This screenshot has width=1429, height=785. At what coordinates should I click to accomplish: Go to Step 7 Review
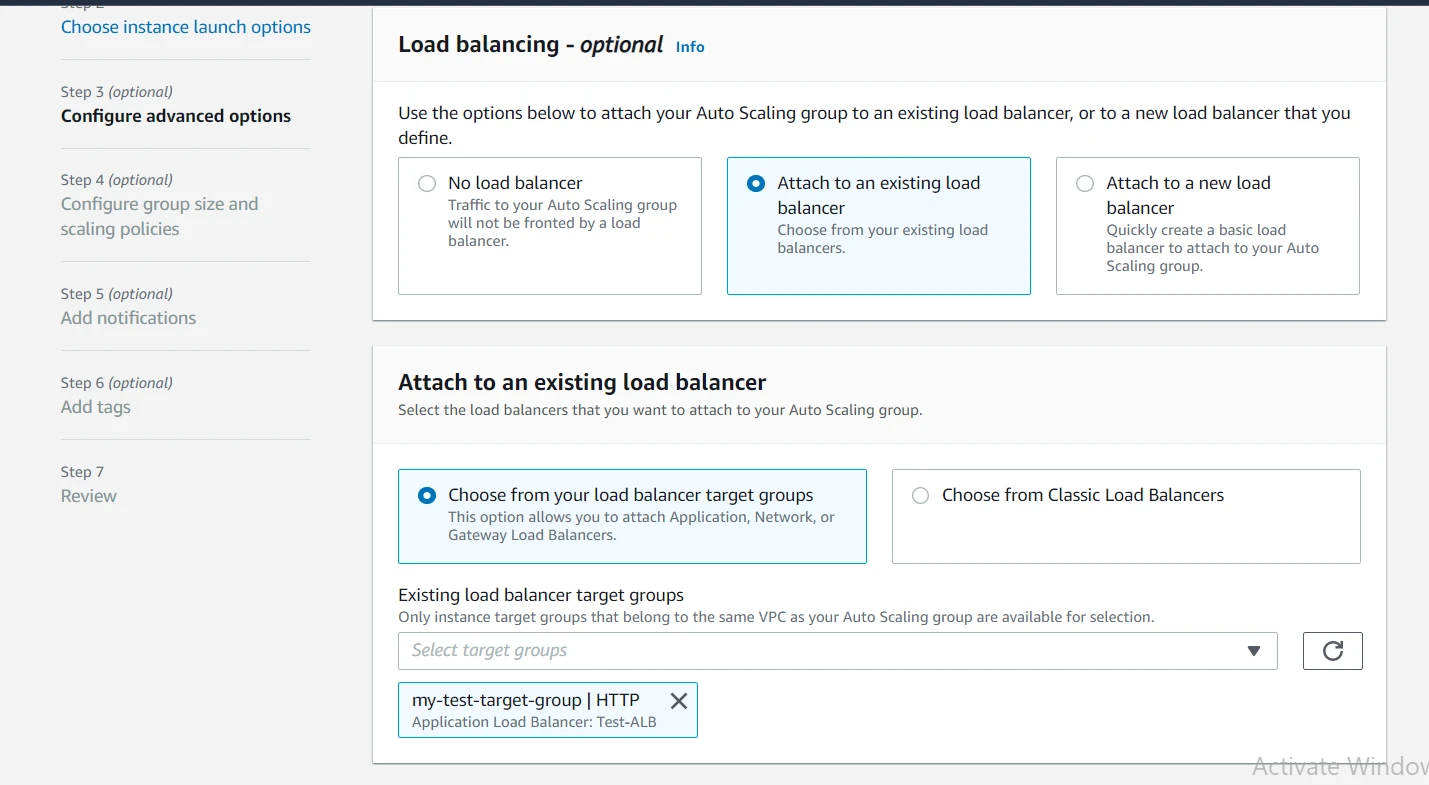[x=88, y=495]
